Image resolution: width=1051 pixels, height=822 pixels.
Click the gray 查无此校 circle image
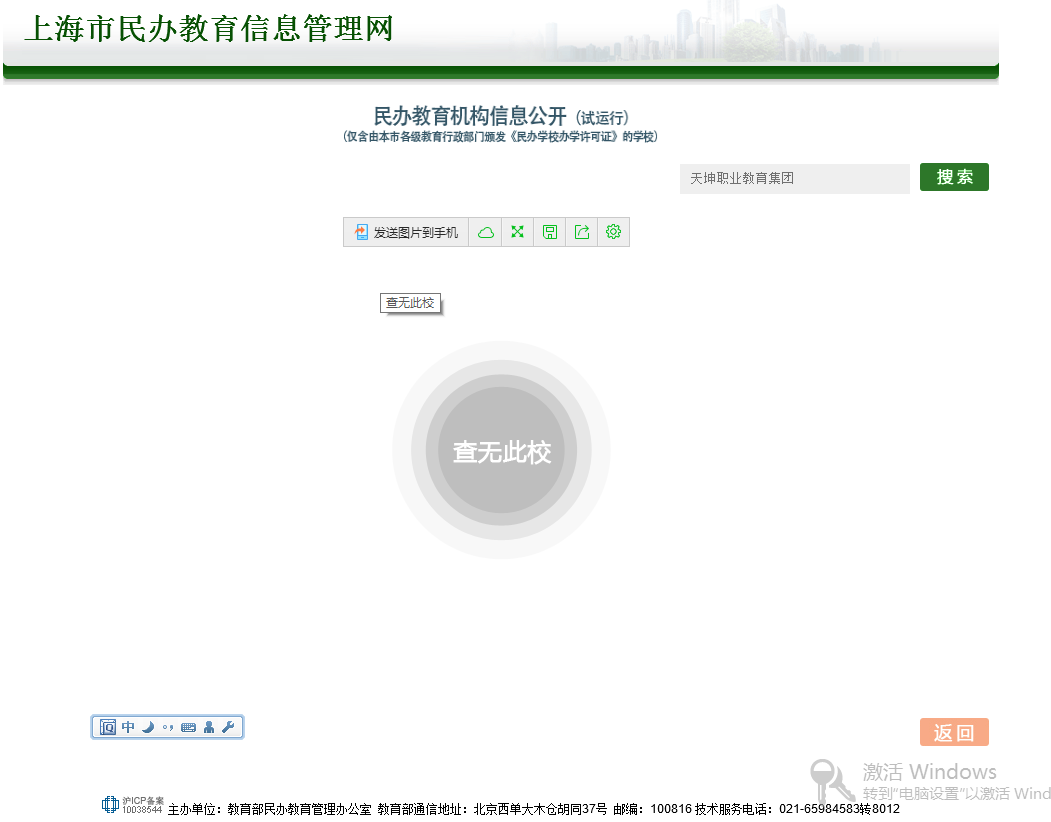tap(501, 451)
